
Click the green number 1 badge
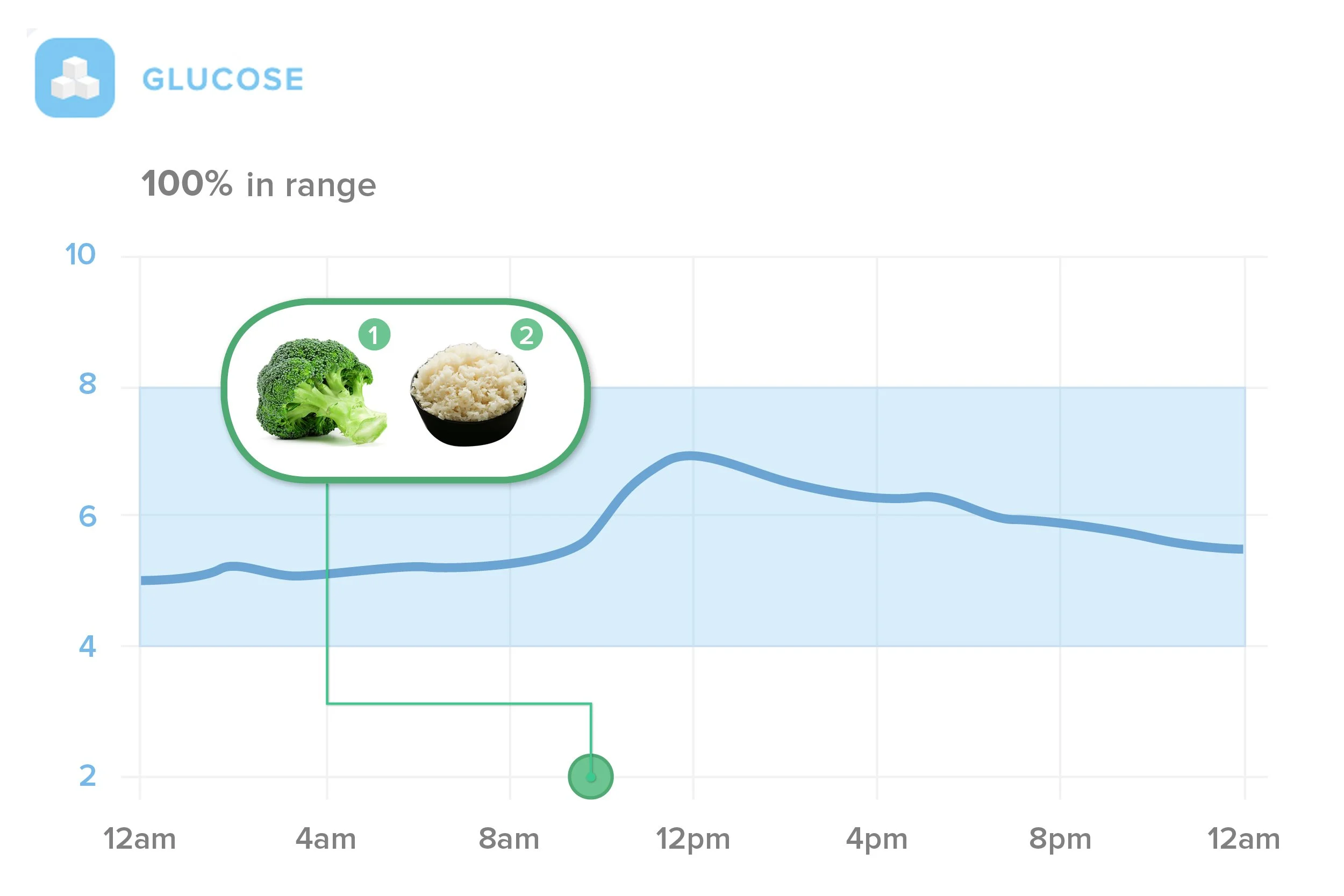pos(374,335)
